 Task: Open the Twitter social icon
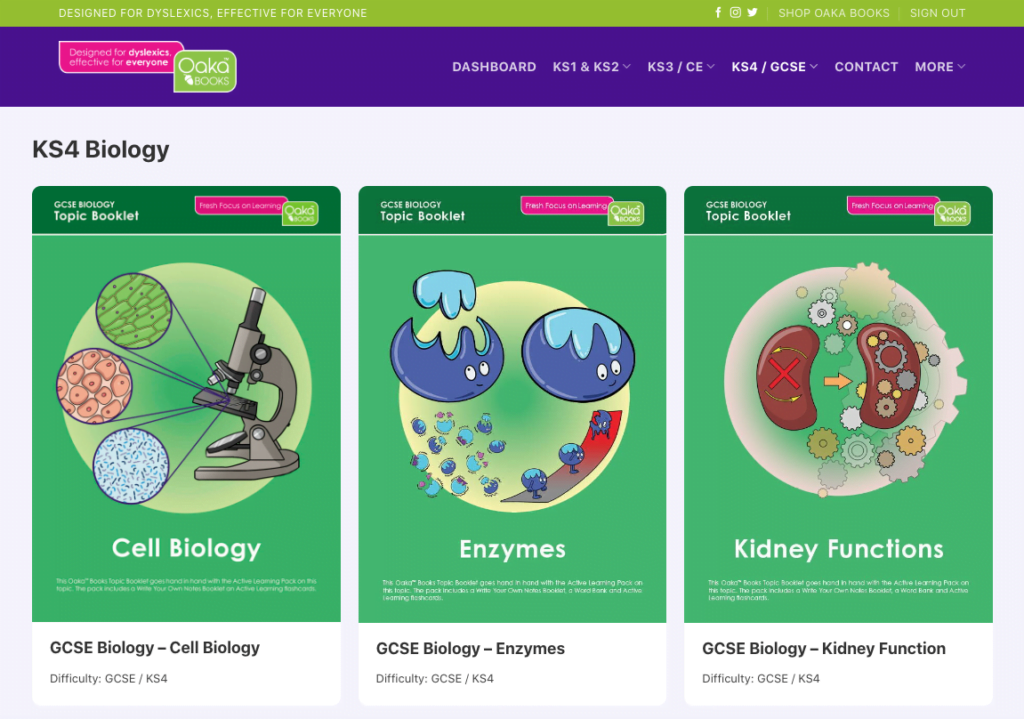coord(752,13)
